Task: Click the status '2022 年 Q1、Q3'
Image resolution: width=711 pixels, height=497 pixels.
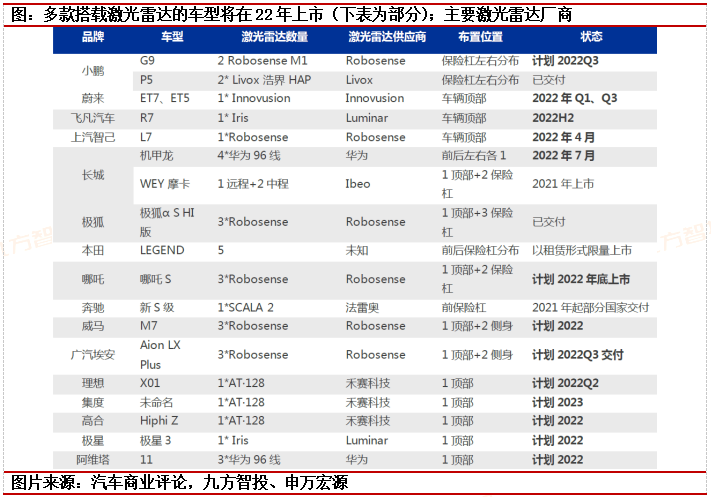Action: pyautogui.click(x=575, y=98)
